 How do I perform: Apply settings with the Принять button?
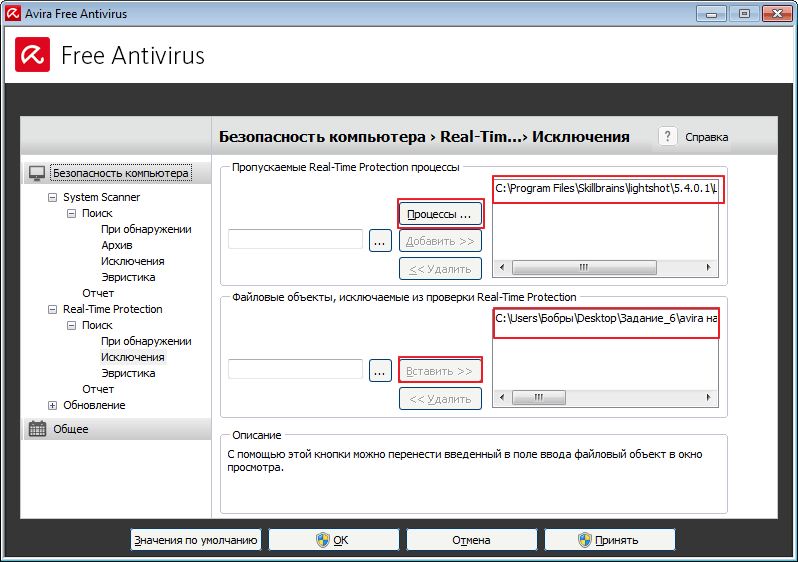pyautogui.click(x=610, y=540)
